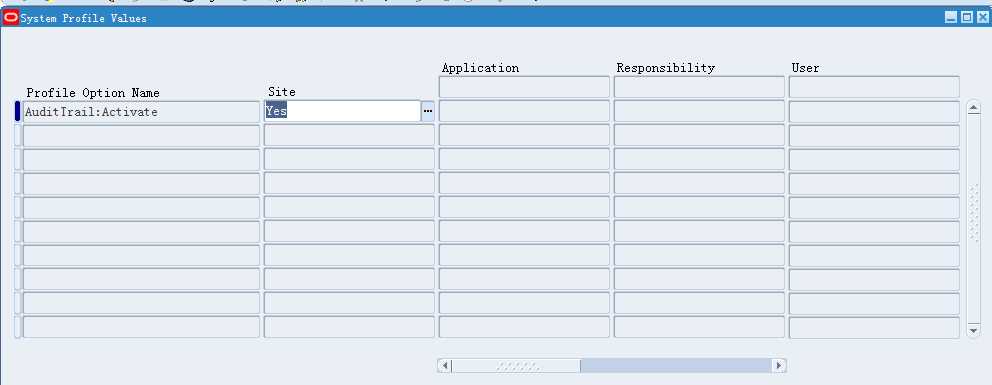Maximize the System Profile Values window
The height and width of the screenshot is (385, 992).
point(967,18)
